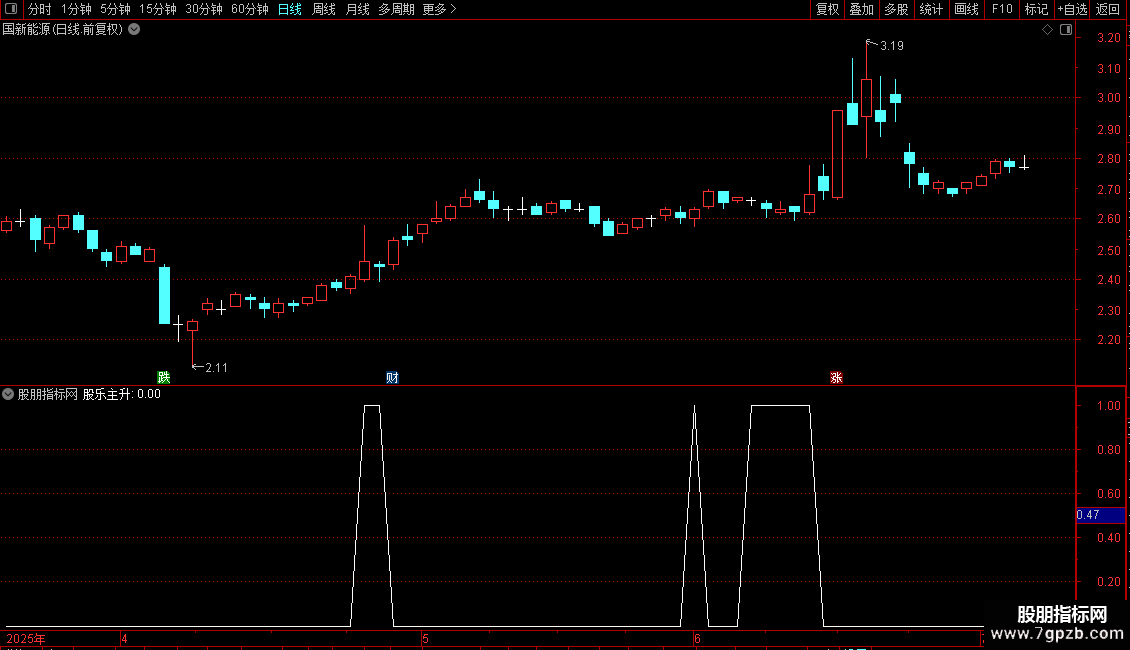Toggle the side panel icon at chart corner

1066,30
